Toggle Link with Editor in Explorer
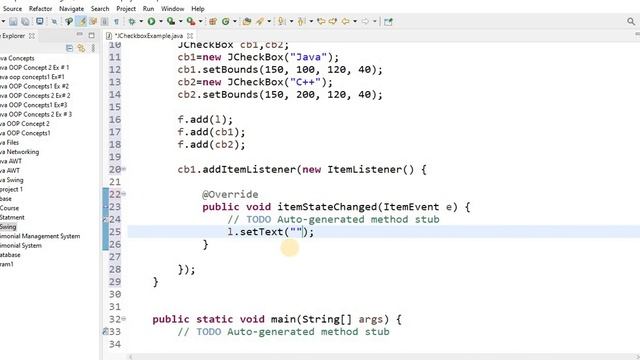The image size is (640, 360). [x=81, y=49]
